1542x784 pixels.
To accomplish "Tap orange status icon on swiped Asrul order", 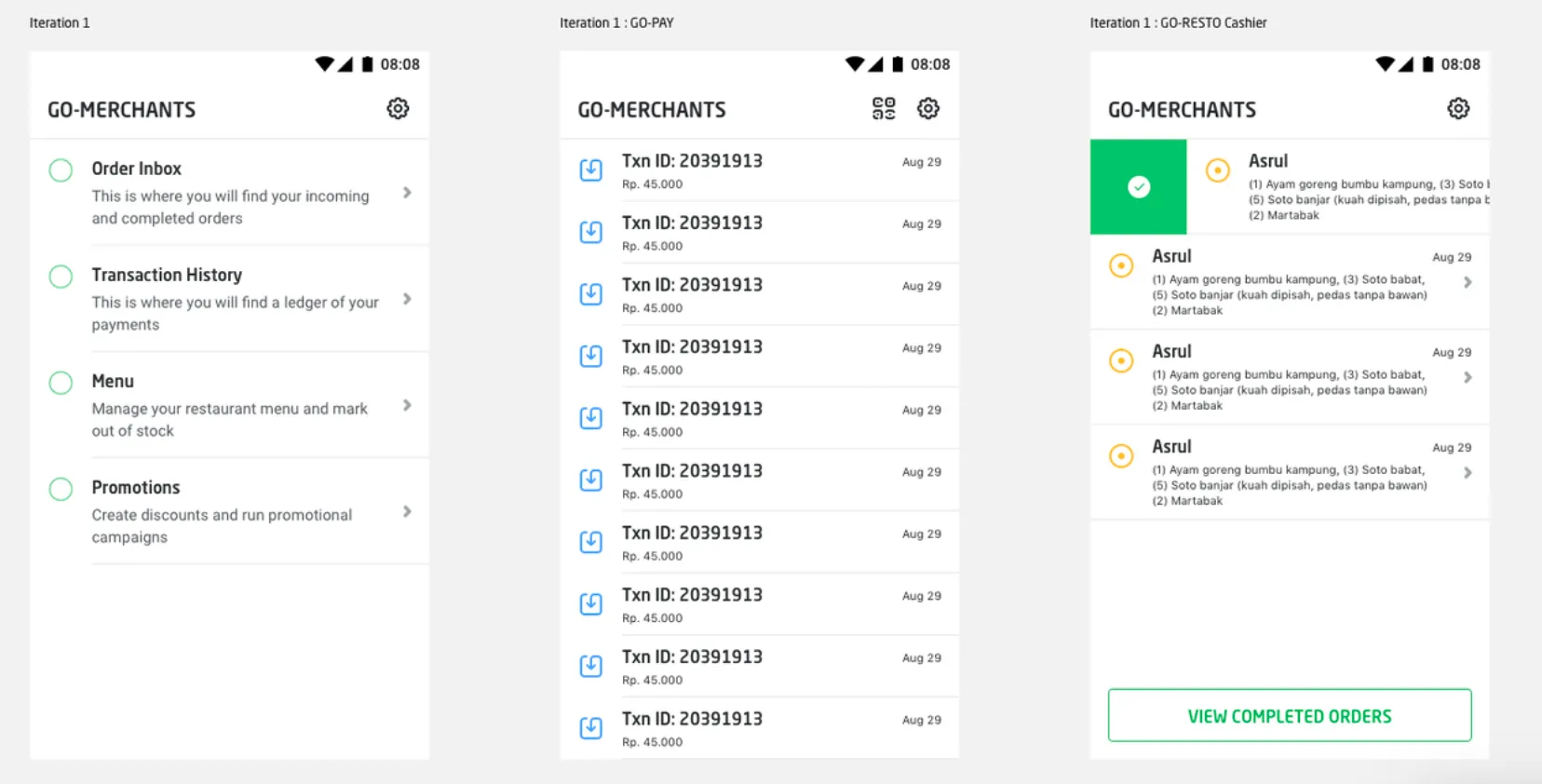I will pyautogui.click(x=1217, y=170).
